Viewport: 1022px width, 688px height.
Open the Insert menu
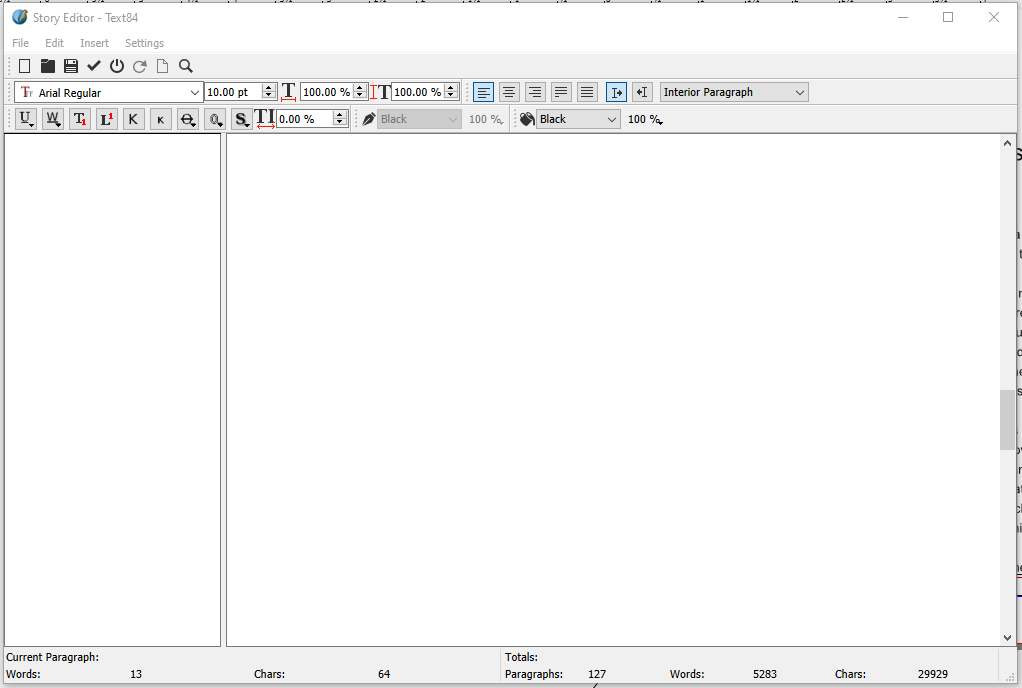[94, 43]
